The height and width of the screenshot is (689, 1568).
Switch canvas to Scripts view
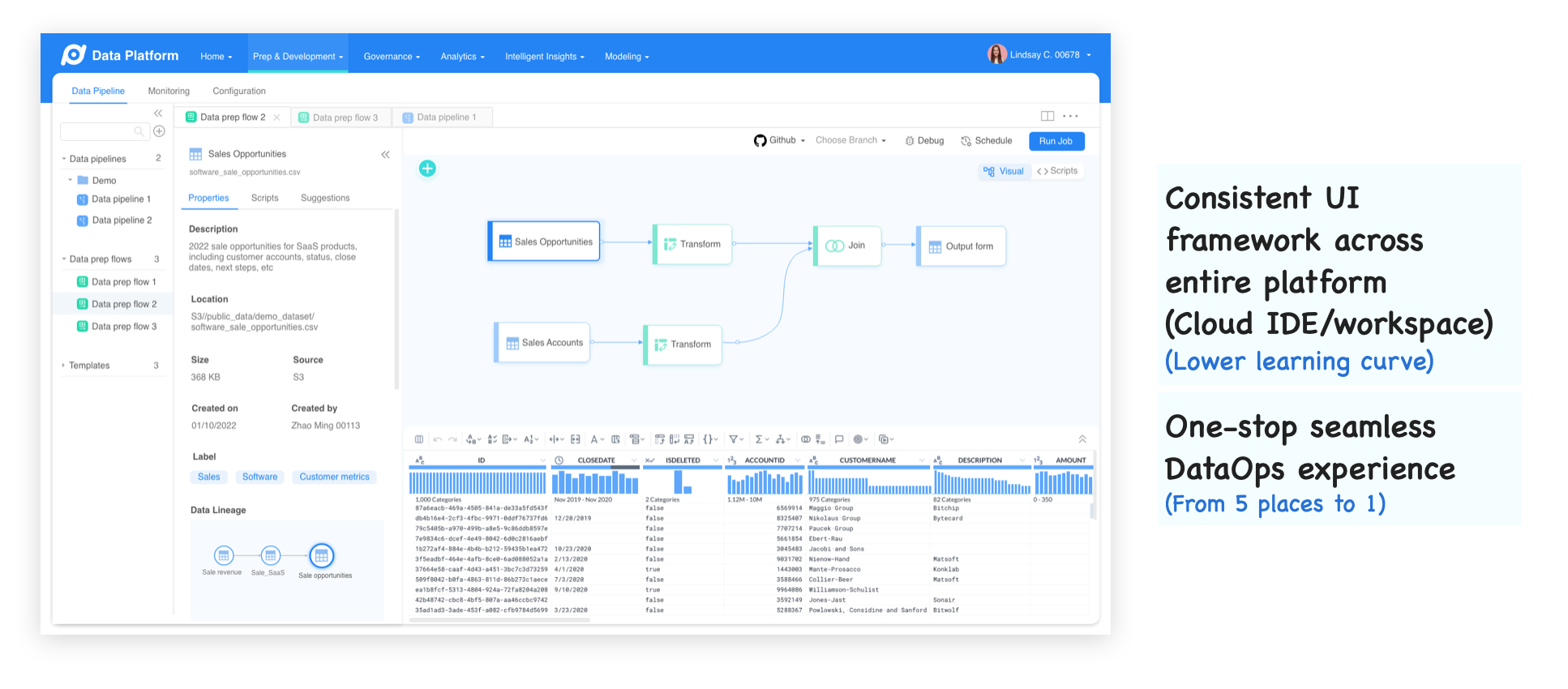(x=1058, y=171)
